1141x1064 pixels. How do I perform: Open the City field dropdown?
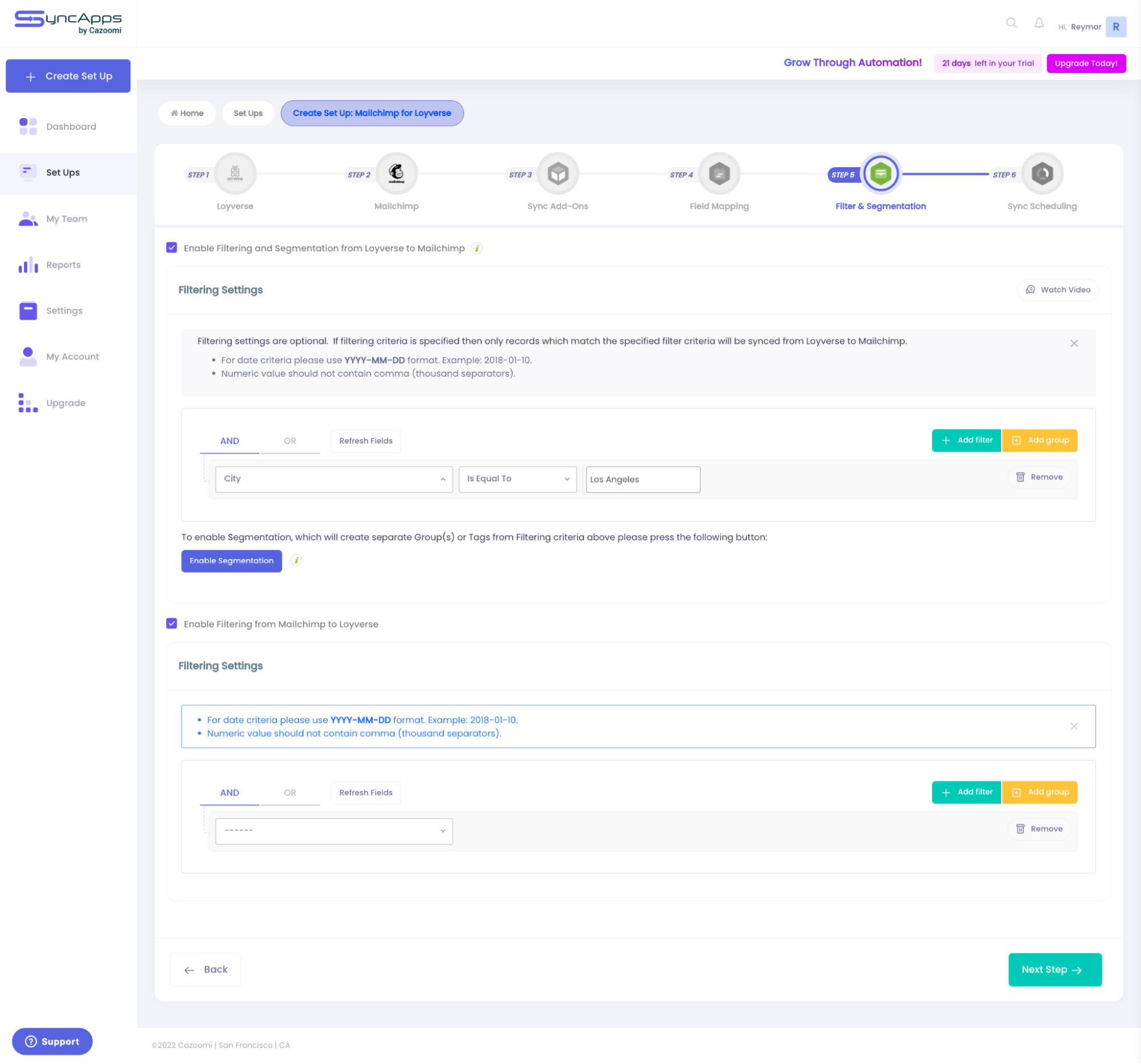coord(334,479)
